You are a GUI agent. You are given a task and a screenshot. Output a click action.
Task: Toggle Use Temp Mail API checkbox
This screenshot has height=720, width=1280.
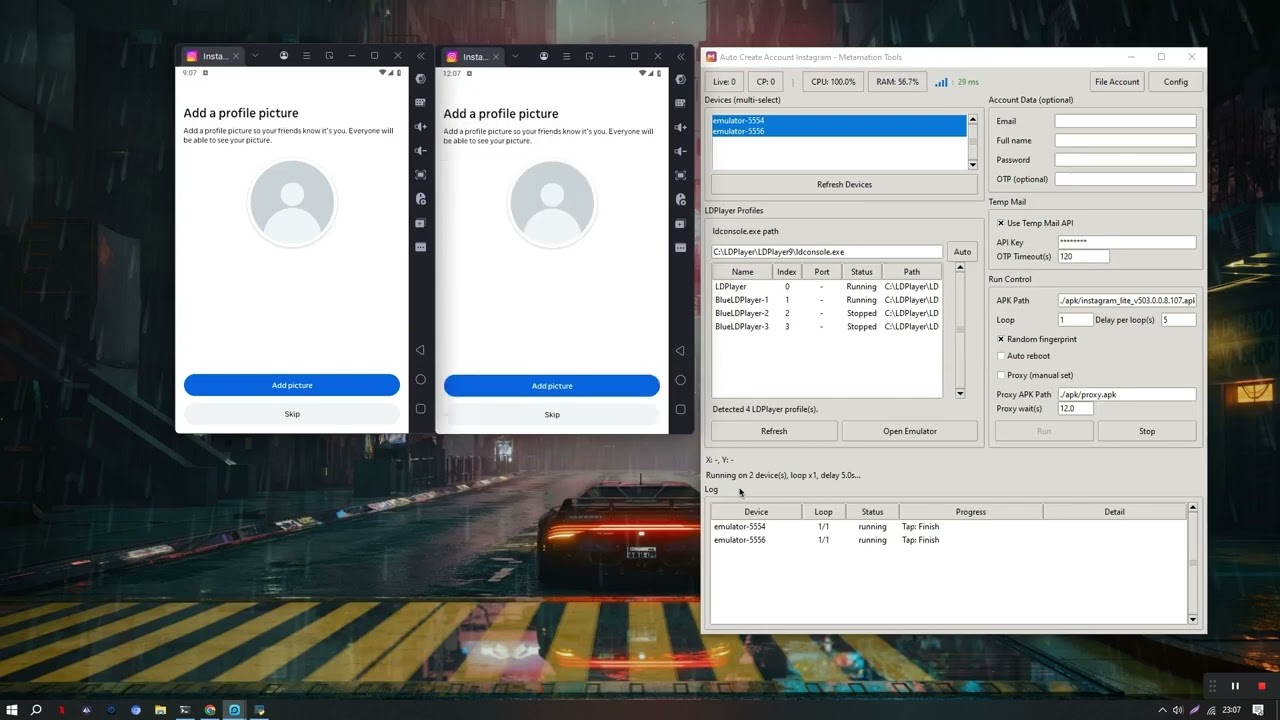click(1000, 223)
